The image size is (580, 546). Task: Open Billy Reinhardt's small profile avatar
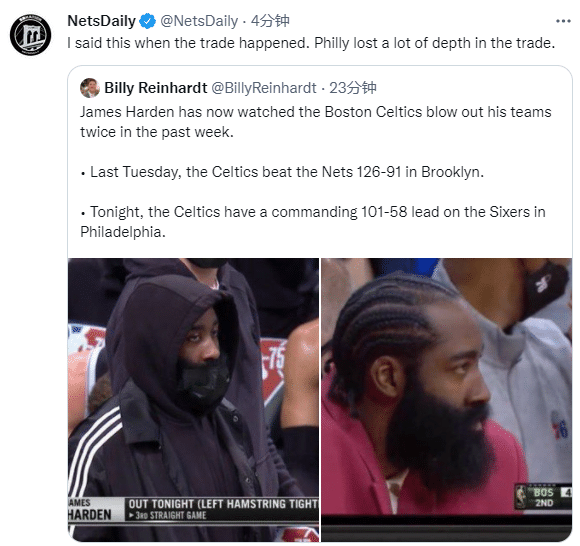(90, 88)
